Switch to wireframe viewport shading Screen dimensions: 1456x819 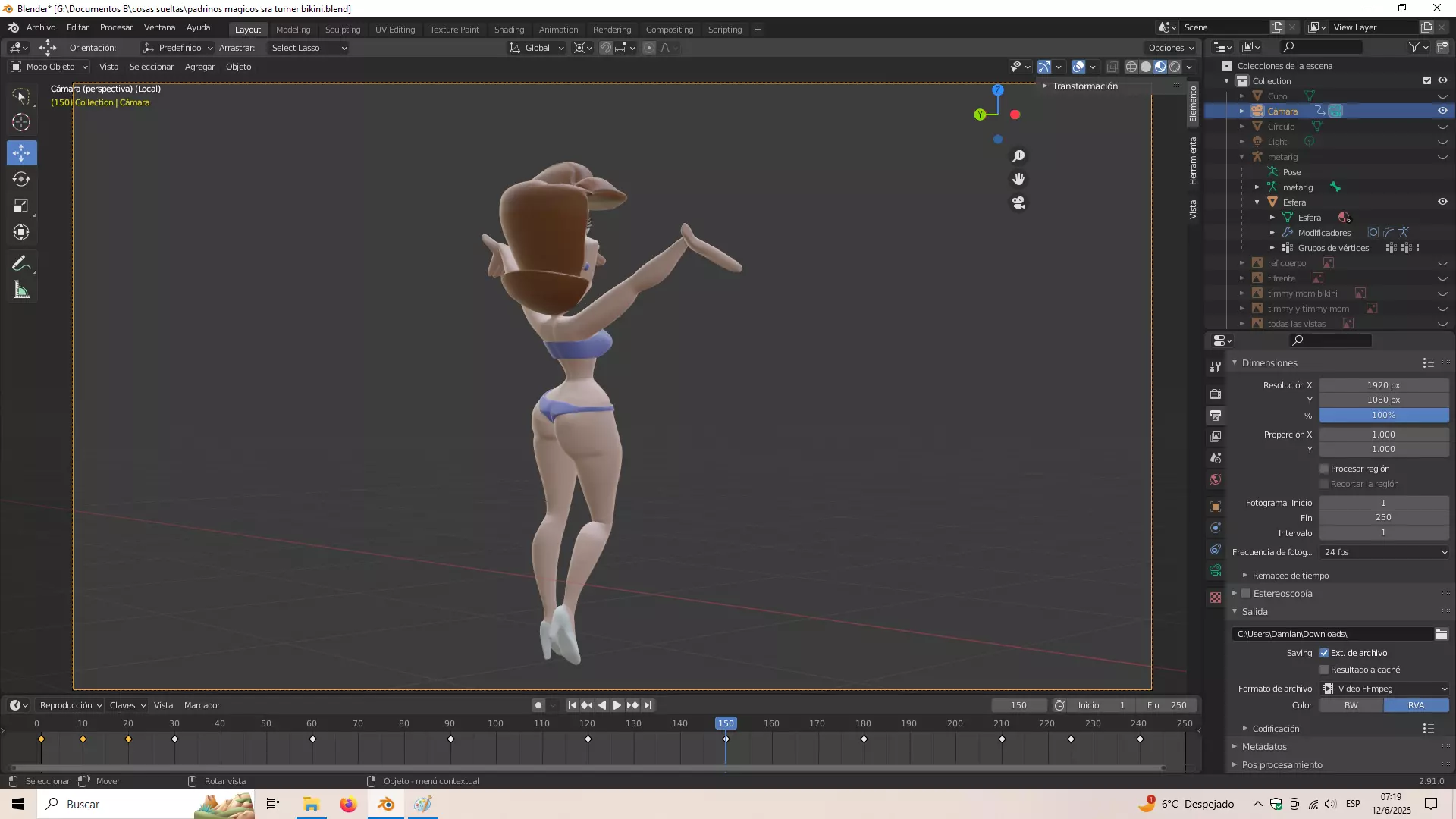coord(1131,67)
